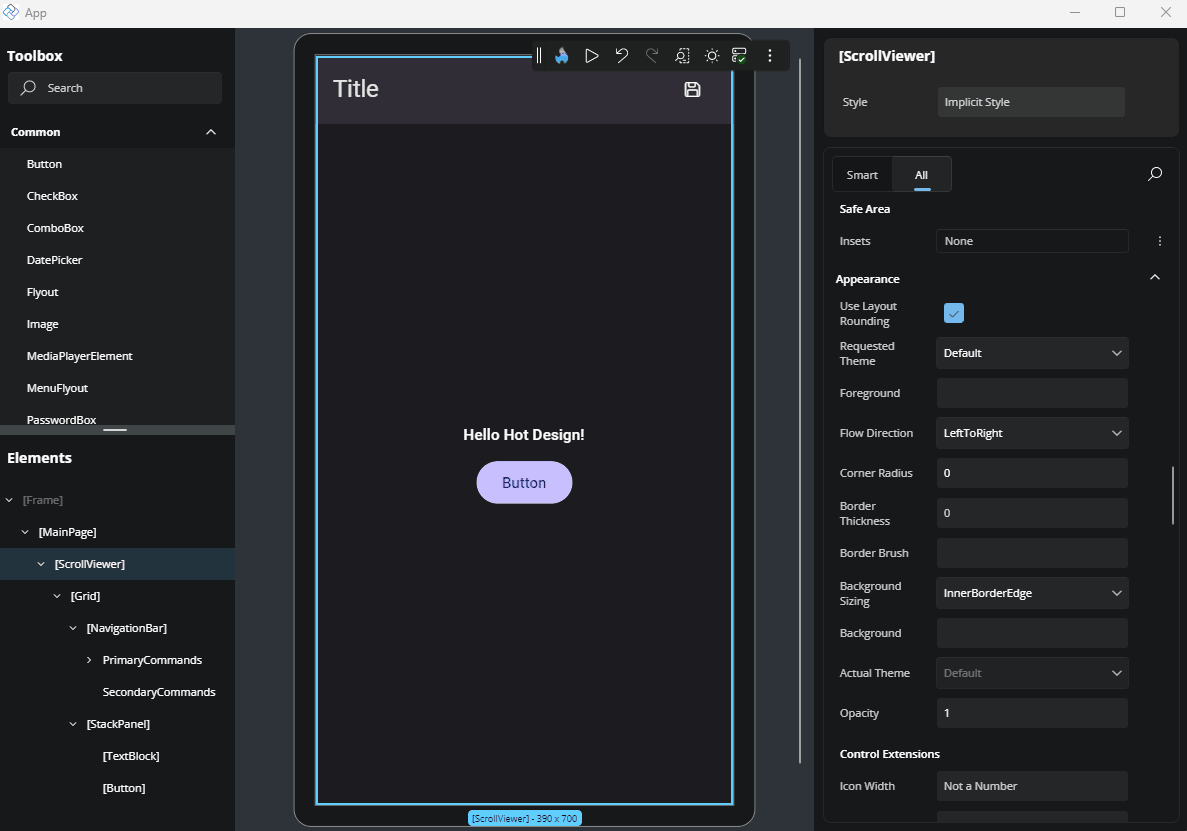Click the Opacity value field
Viewport: 1187px width, 831px height.
(1031, 712)
